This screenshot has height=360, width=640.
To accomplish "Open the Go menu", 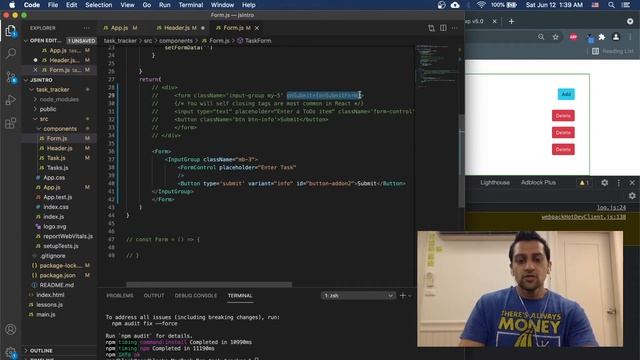I will tap(147, 5).
